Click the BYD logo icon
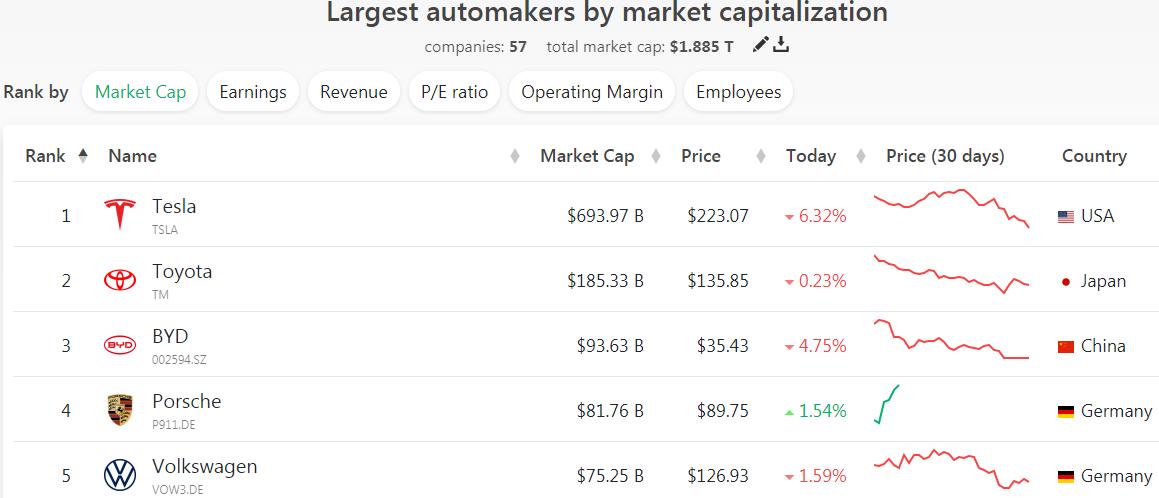This screenshot has width=1159, height=498. pyautogui.click(x=120, y=346)
